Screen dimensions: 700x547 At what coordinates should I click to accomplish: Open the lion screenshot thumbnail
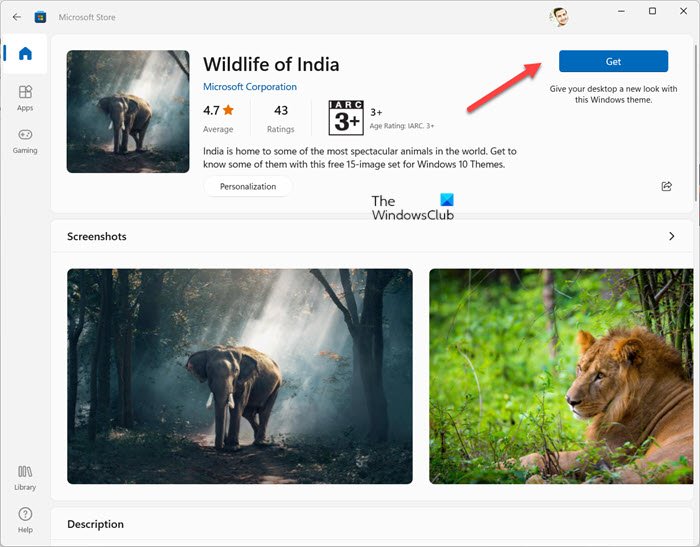561,376
